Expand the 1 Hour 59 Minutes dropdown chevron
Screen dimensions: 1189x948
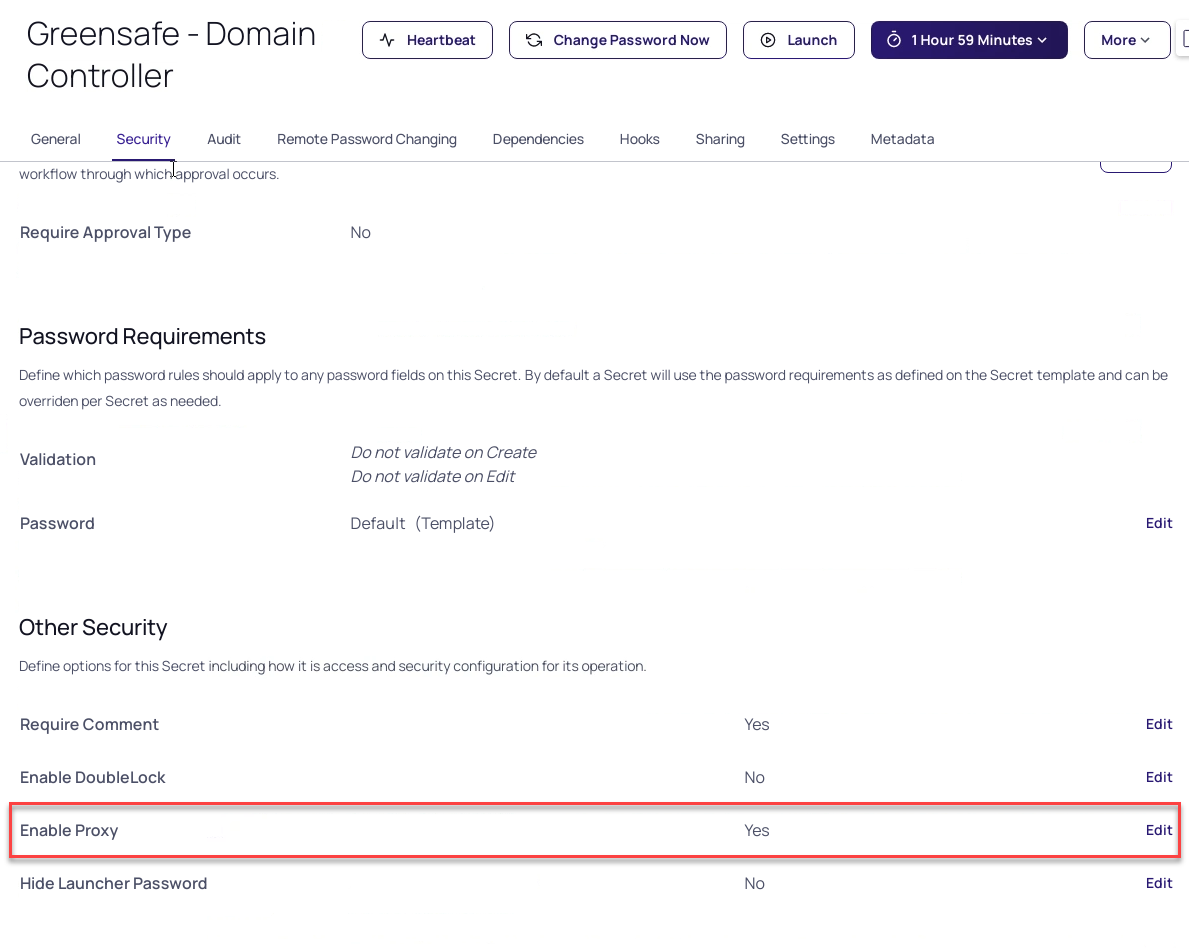pos(1042,40)
